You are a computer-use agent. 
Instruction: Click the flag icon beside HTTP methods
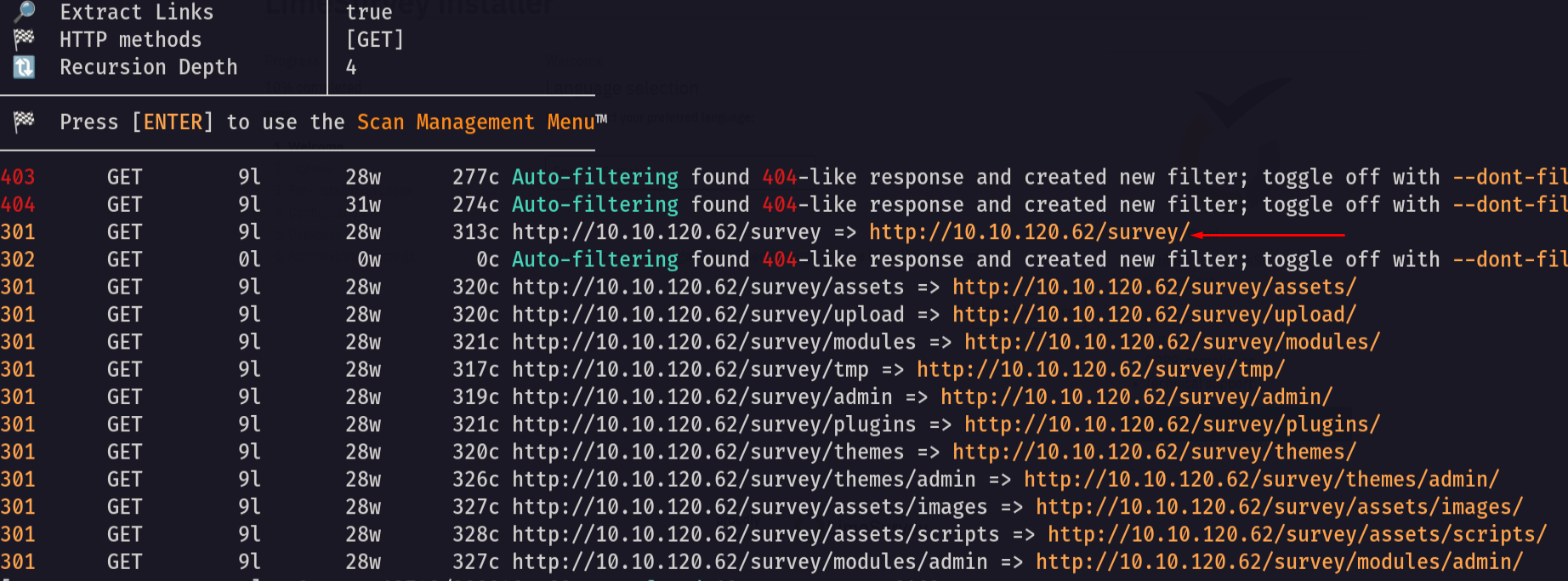click(24, 38)
